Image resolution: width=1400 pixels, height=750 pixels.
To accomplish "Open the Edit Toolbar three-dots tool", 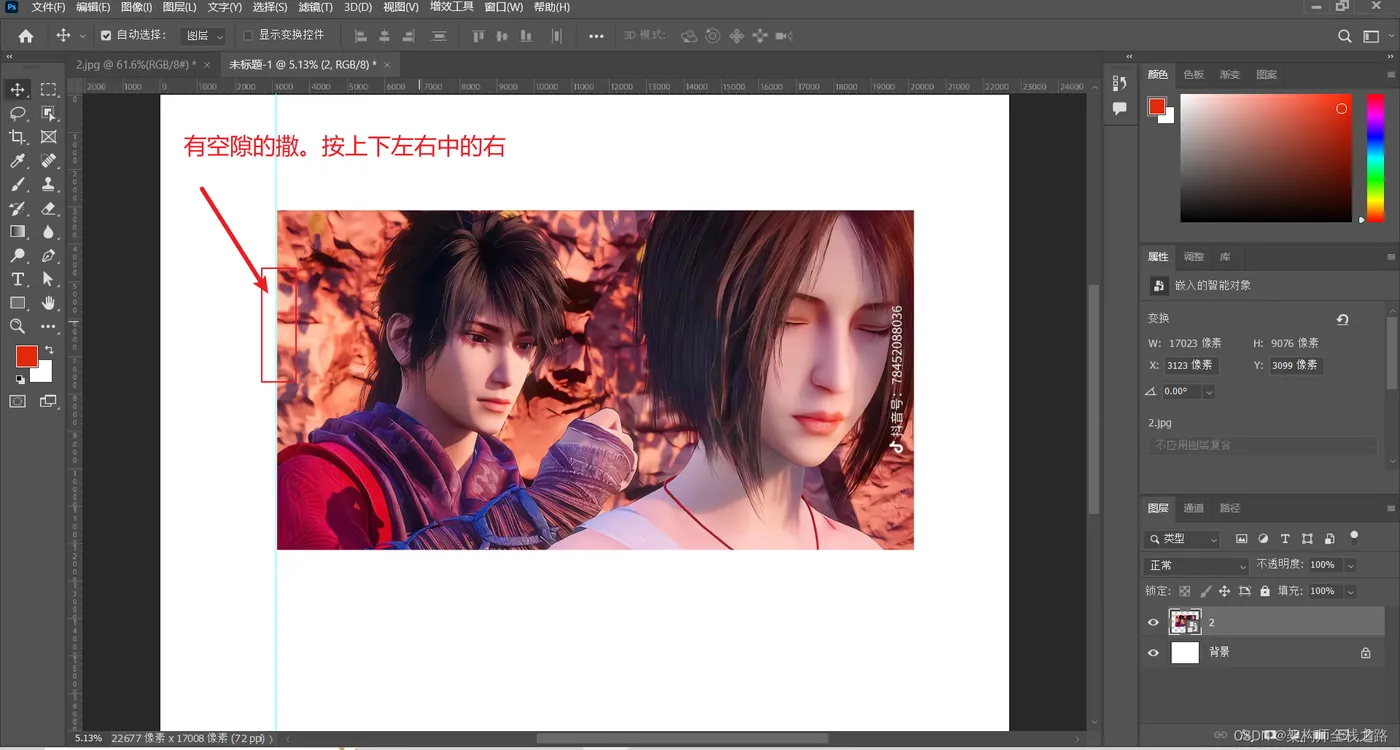I will [x=48, y=327].
